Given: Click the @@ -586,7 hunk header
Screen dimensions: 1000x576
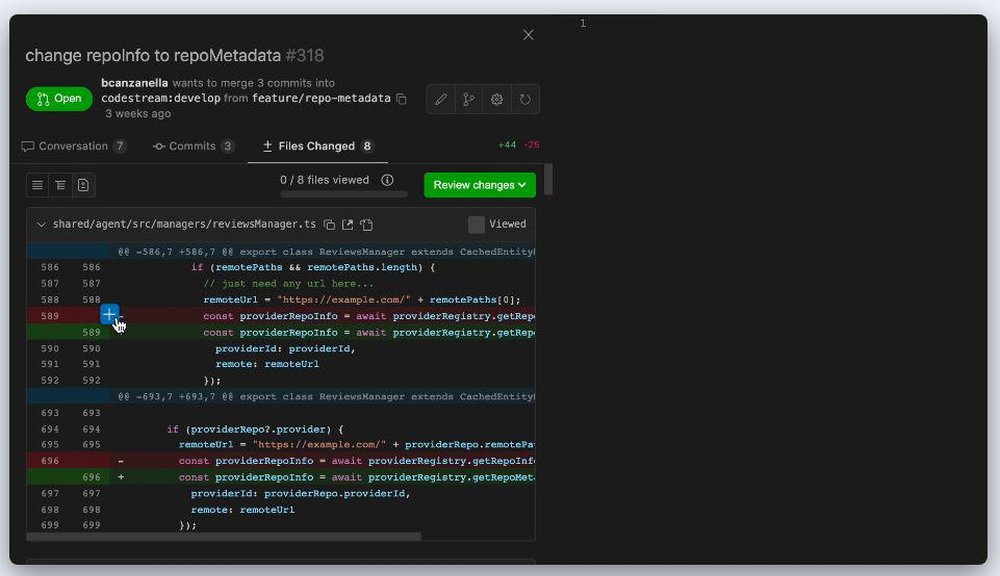Looking at the screenshot, I should (x=281, y=251).
